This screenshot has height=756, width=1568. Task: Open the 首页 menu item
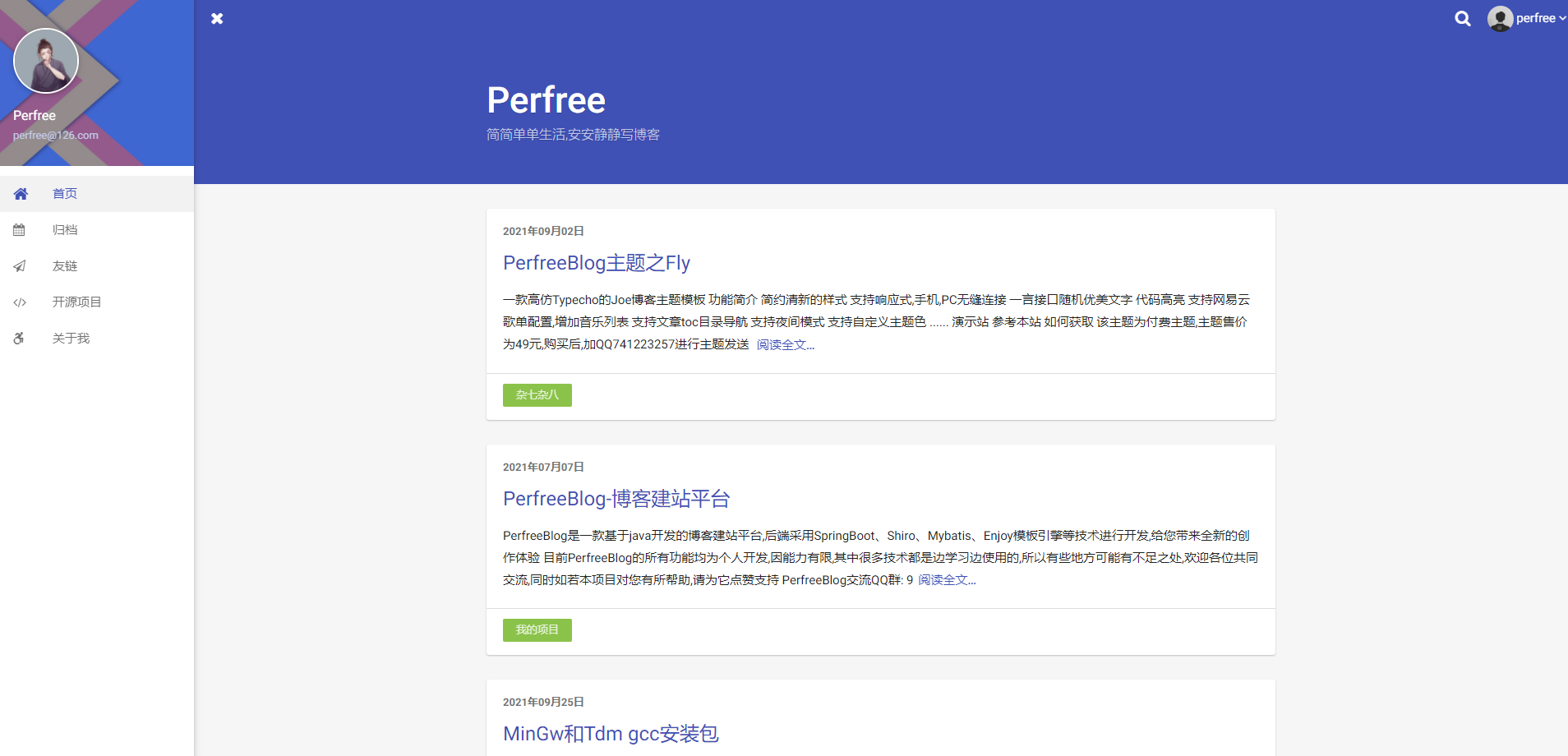97,194
